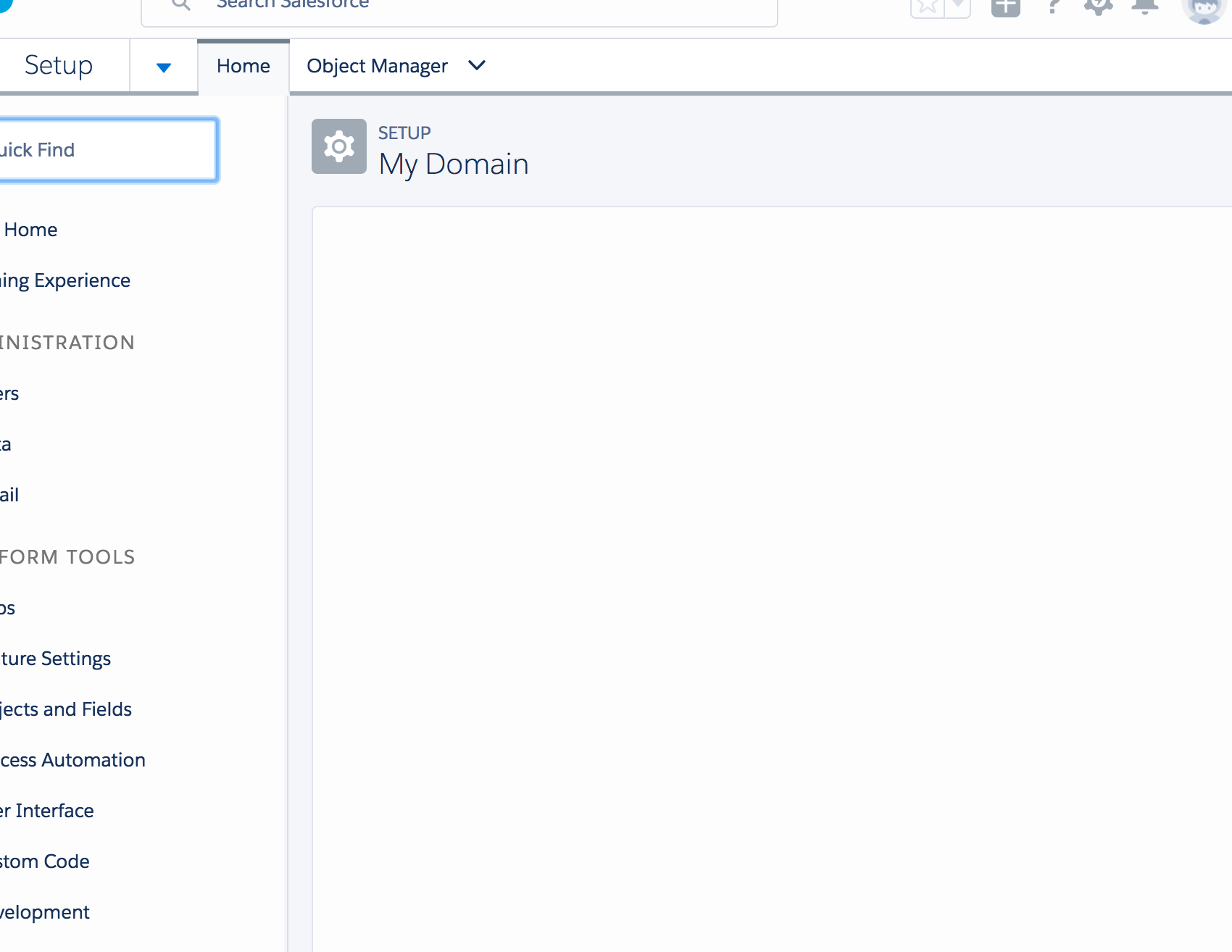Image resolution: width=1232 pixels, height=952 pixels.
Task: Click the "SETUP" label above My Domain
Action: pos(404,133)
